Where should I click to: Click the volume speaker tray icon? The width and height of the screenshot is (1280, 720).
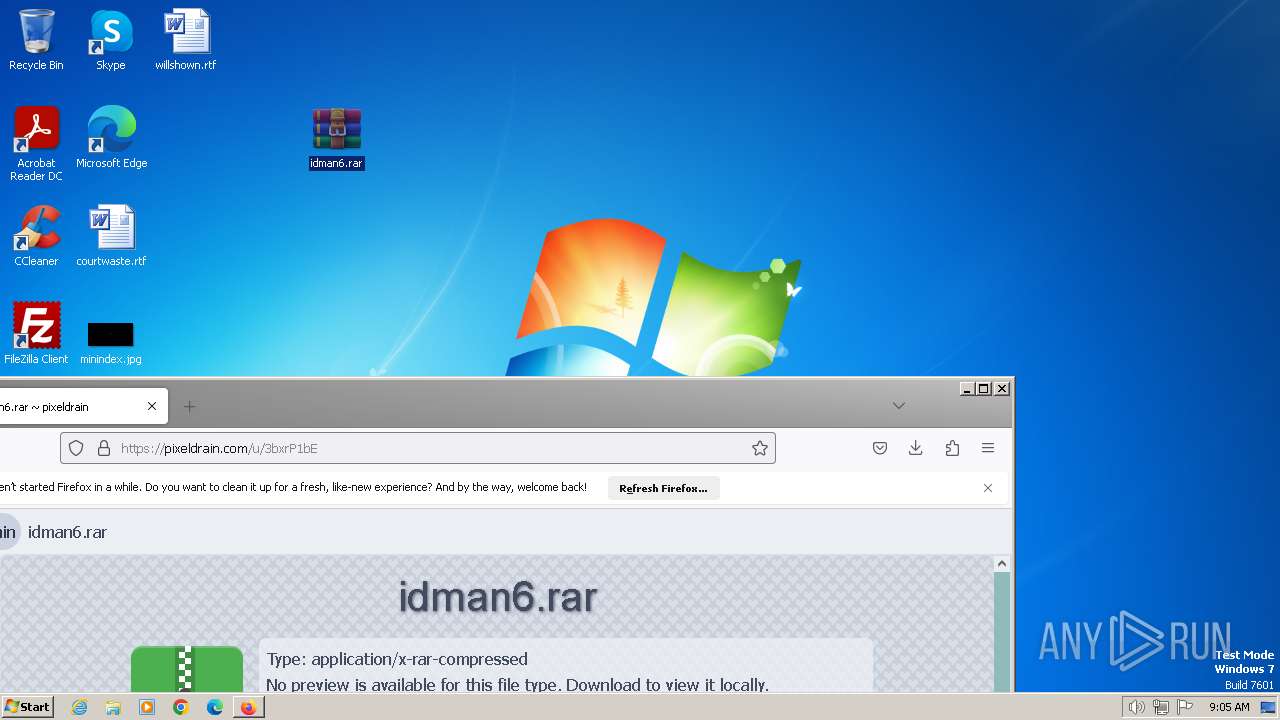click(x=1136, y=707)
